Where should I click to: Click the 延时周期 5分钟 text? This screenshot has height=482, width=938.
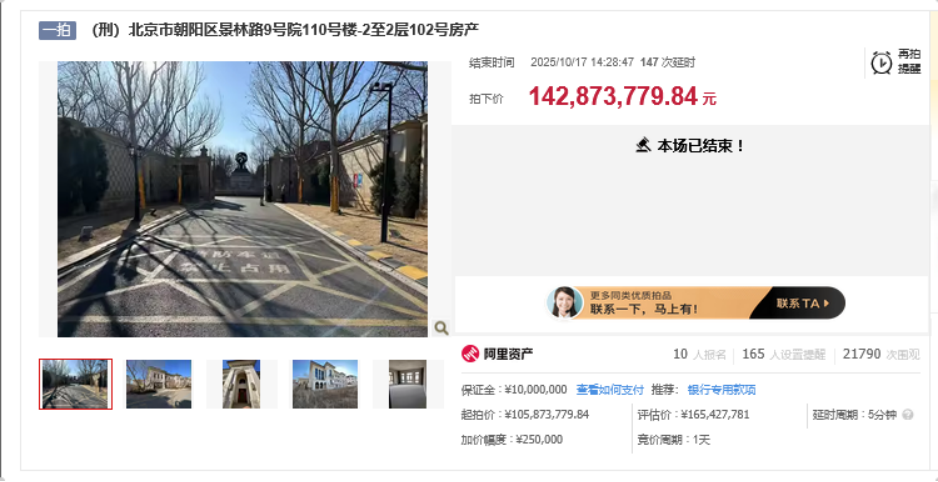point(855,414)
